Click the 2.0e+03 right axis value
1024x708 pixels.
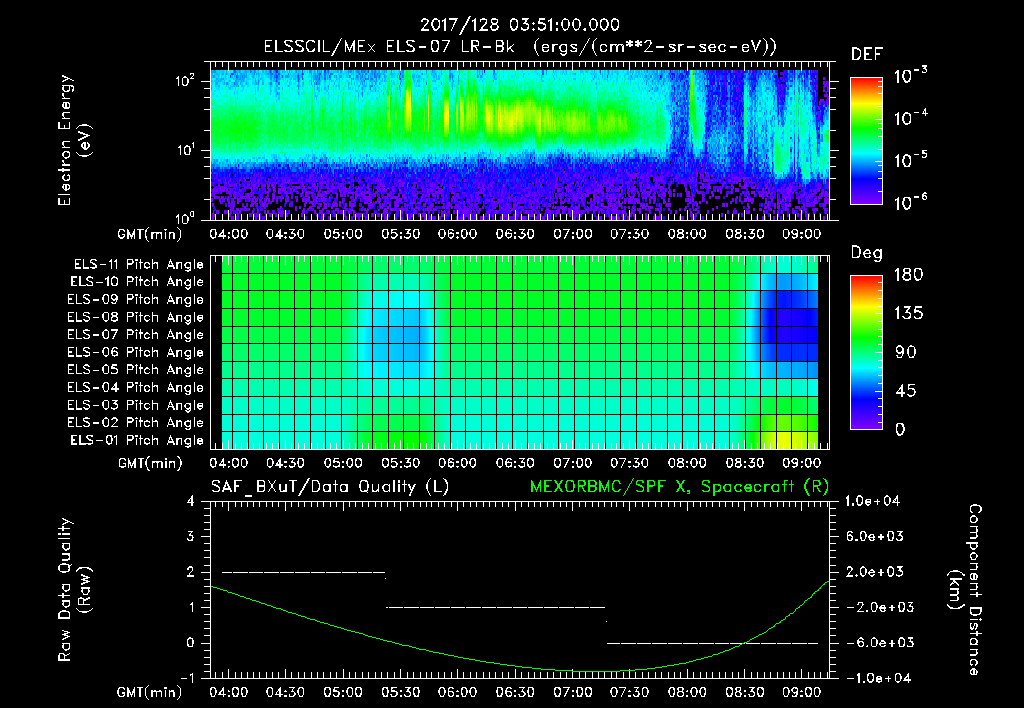876,572
